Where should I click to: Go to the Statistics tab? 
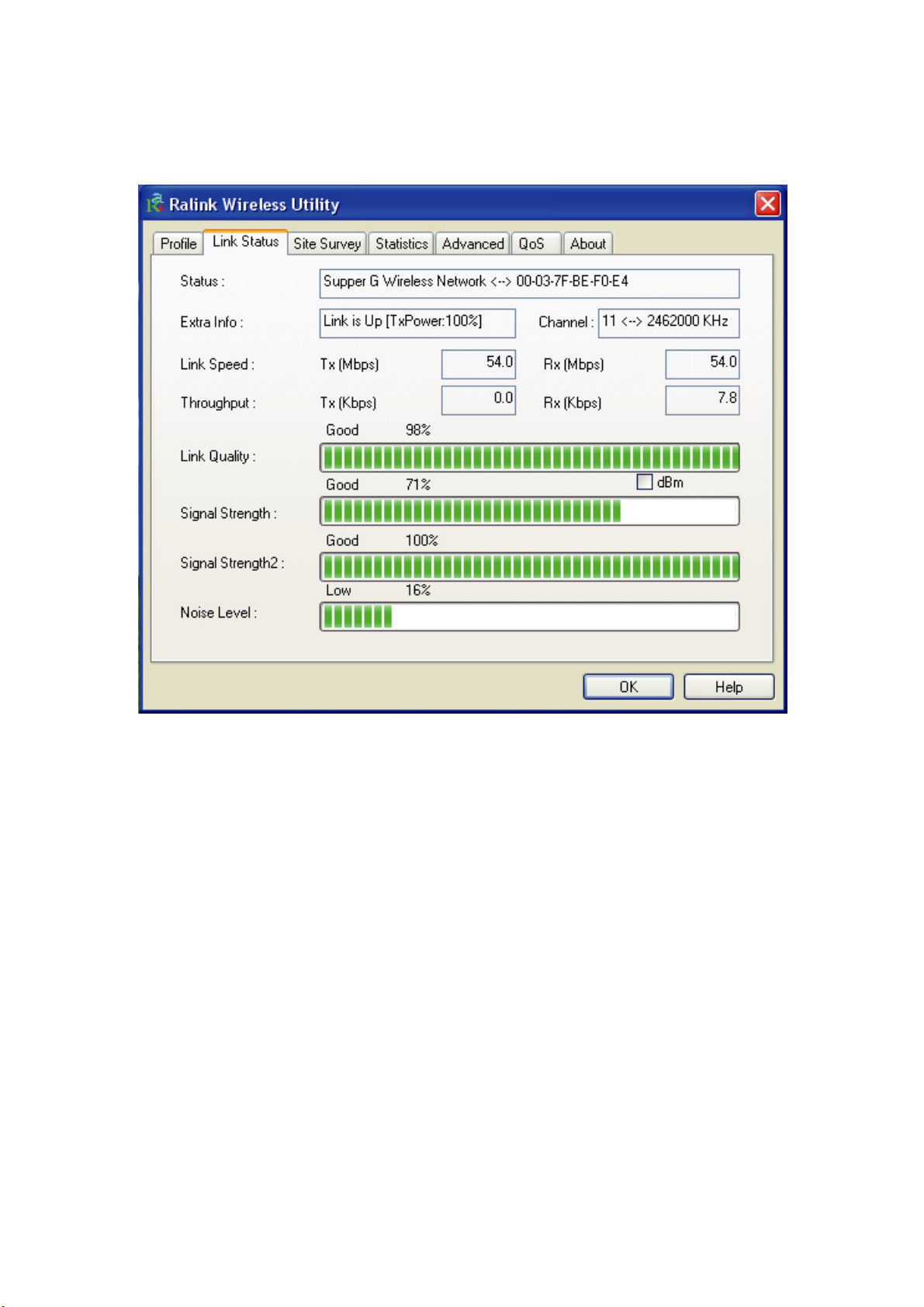pos(401,244)
